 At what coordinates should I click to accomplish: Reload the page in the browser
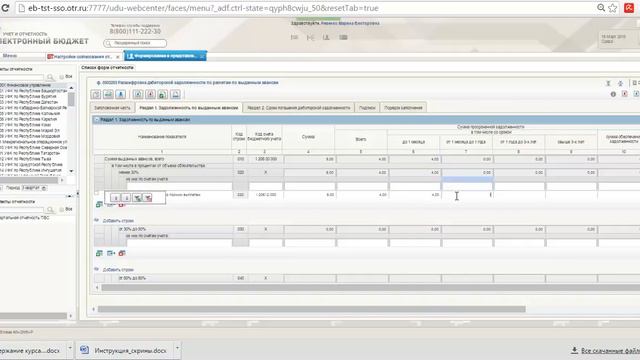coord(5,8)
